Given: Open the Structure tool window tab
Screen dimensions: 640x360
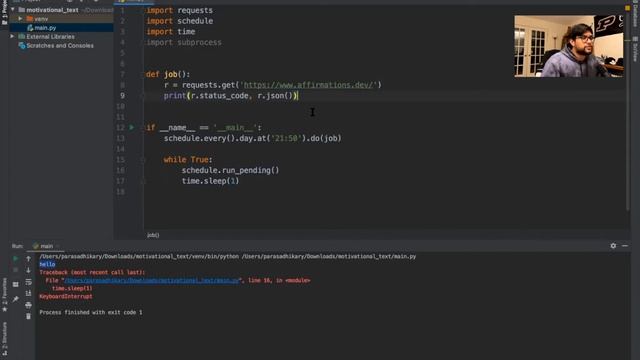Looking at the screenshot, I should [x=5, y=339].
